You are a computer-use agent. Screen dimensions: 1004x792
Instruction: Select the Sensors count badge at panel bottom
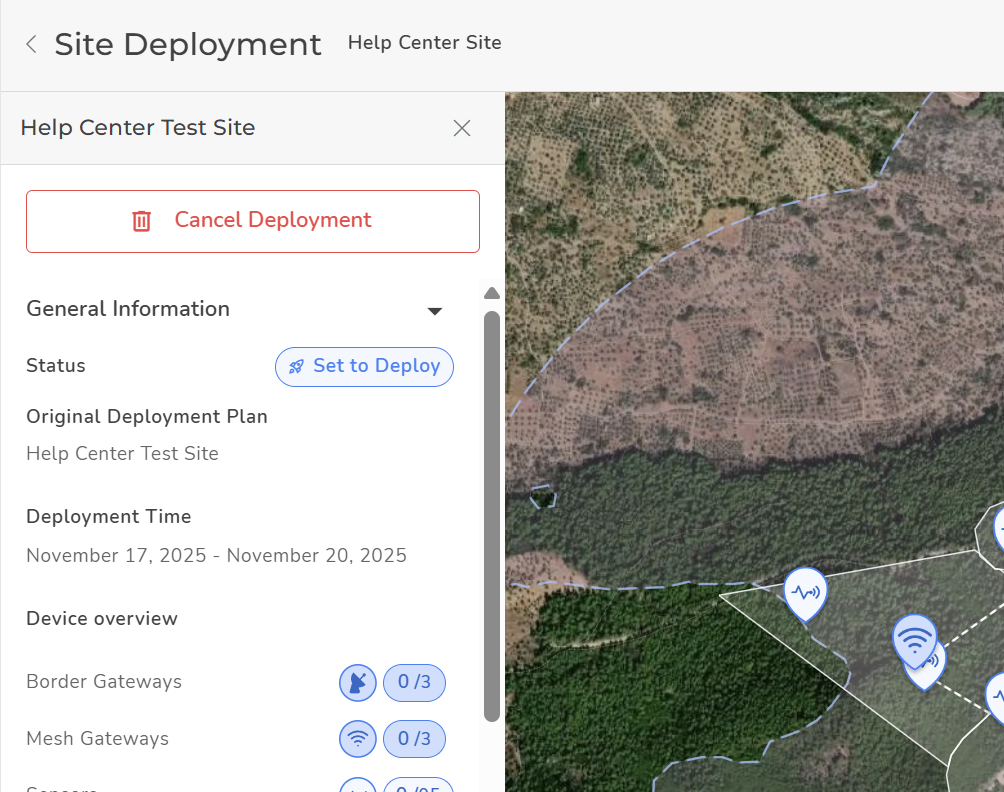click(418, 785)
